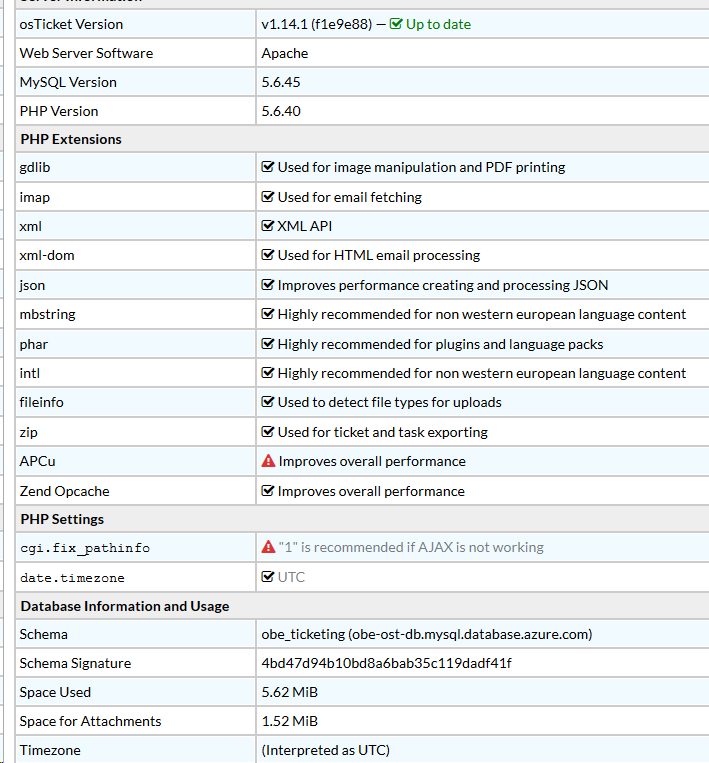Click the cgi.fix_pathinfo warning triangle icon
Image resolution: width=709 pixels, height=763 pixels.
pos(268,547)
